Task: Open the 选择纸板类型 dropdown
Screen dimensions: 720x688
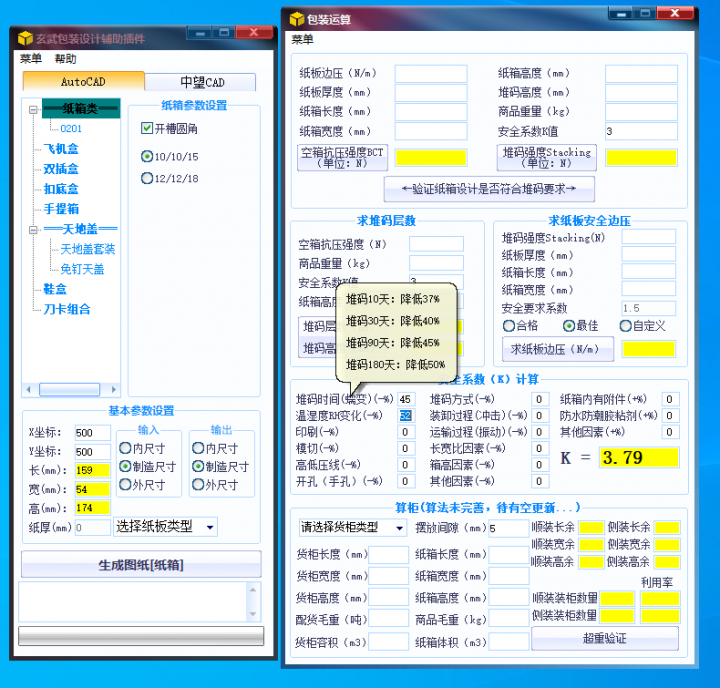Action: click(166, 526)
